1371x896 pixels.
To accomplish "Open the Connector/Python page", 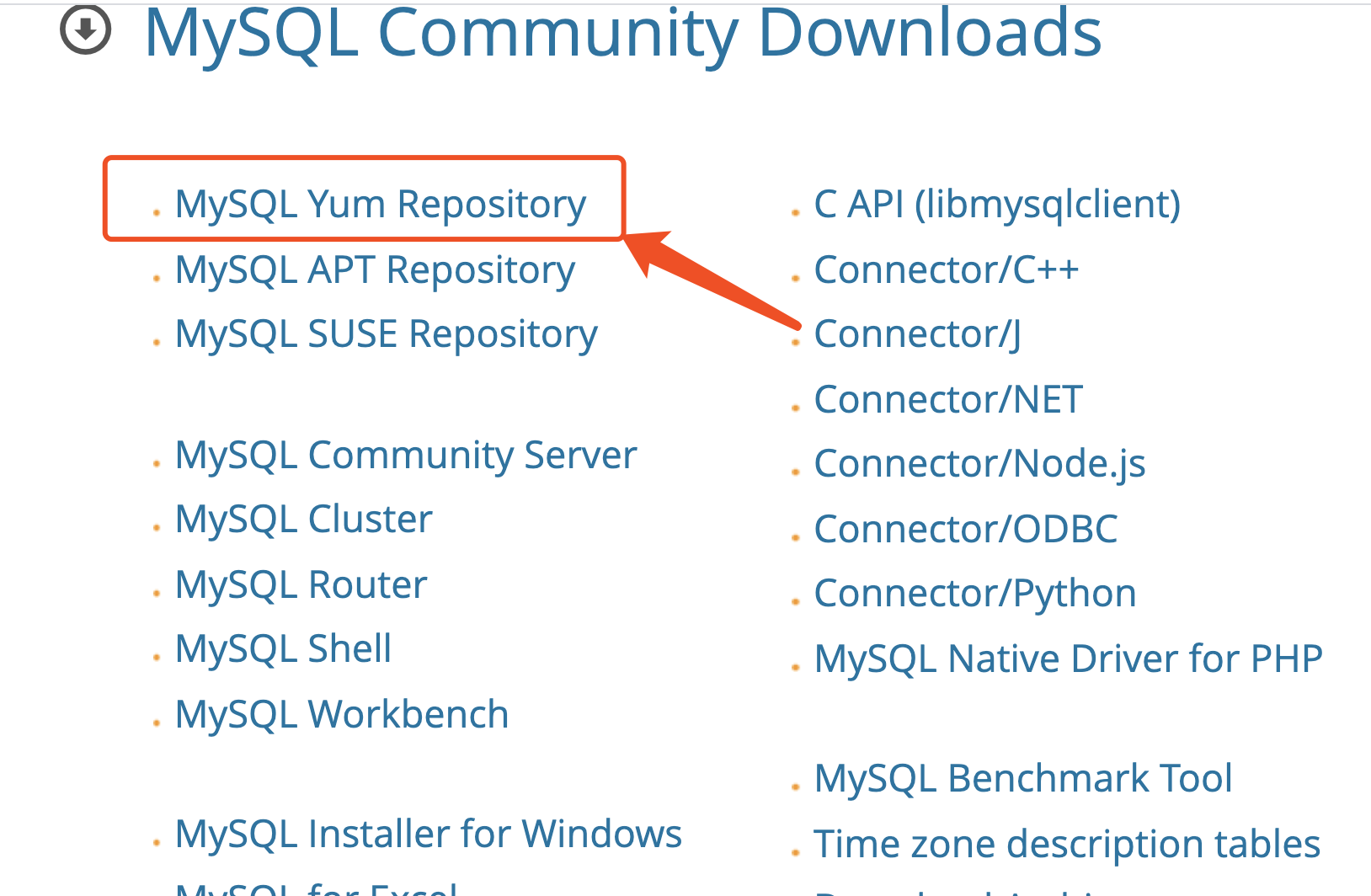I will (x=974, y=592).
